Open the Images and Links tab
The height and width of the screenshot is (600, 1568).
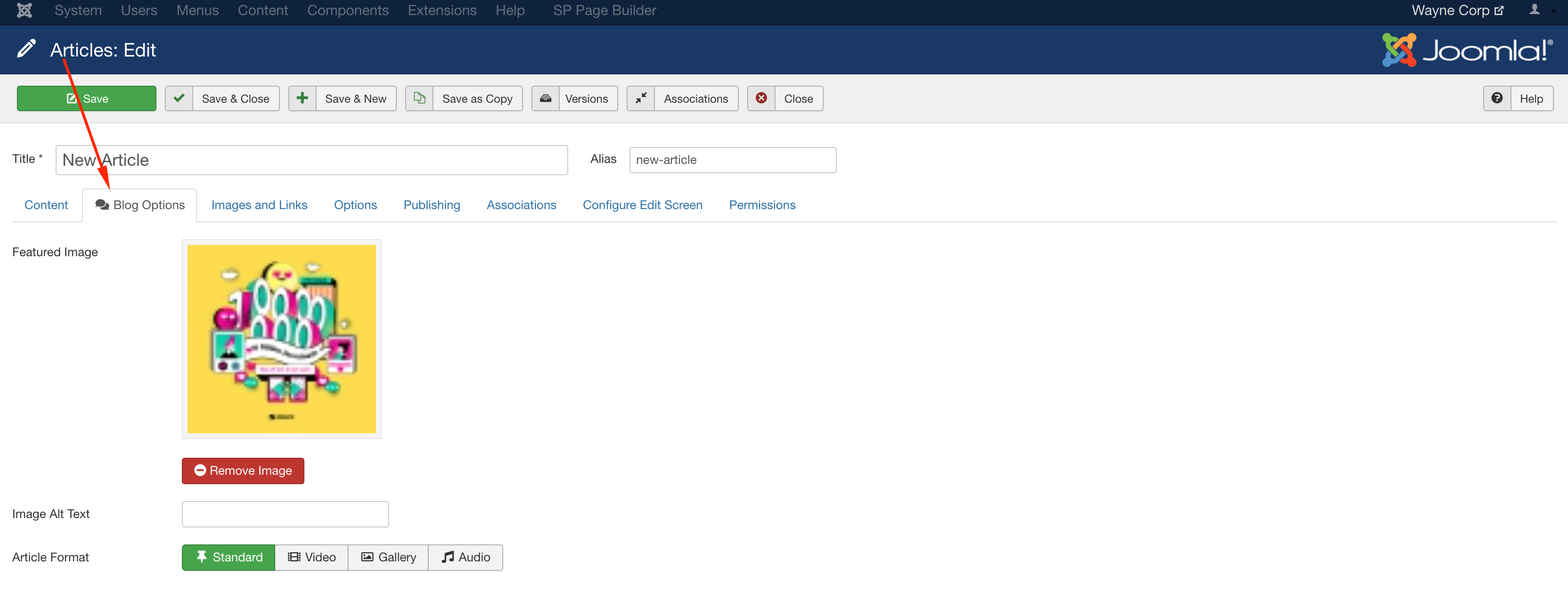pyautogui.click(x=259, y=204)
